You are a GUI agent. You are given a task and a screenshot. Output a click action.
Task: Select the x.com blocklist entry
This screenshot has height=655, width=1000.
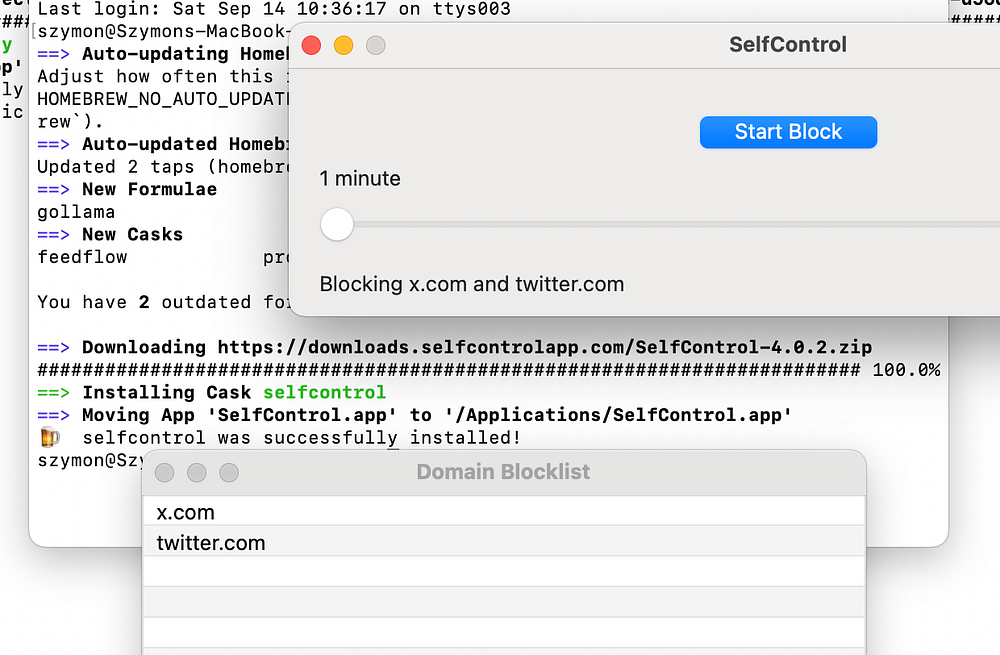(186, 512)
